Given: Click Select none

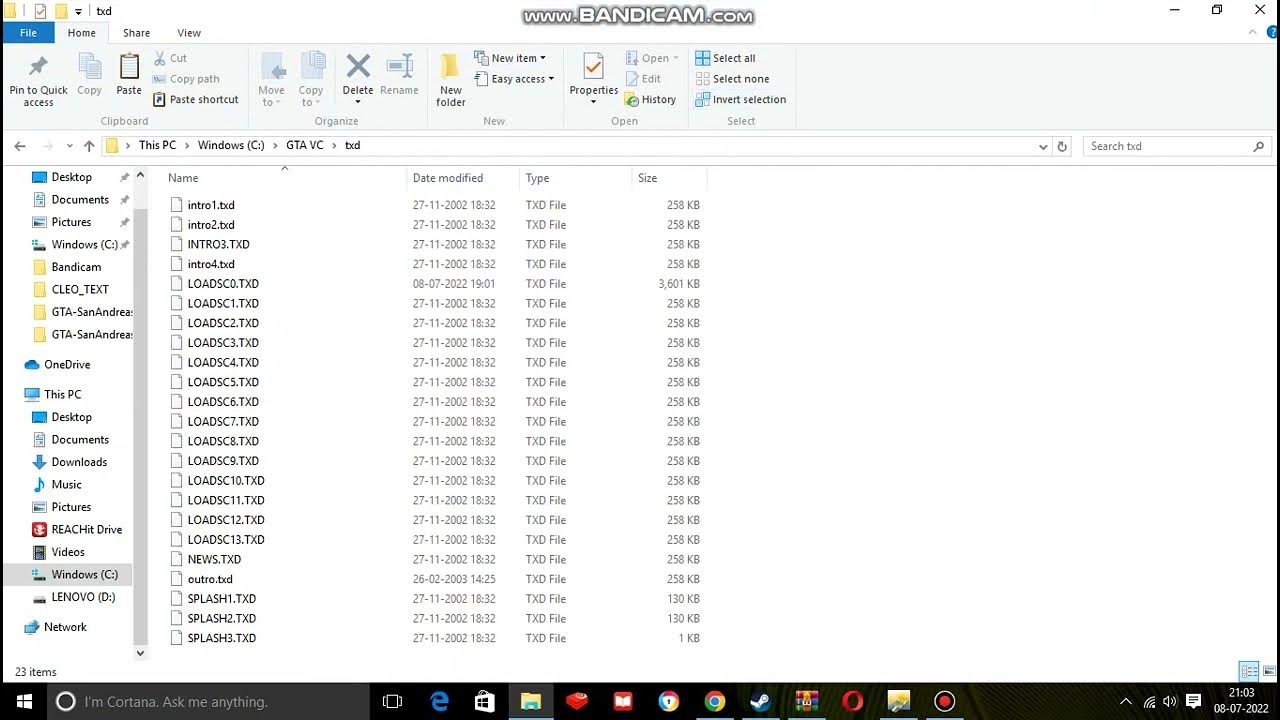Looking at the screenshot, I should coord(732,79).
